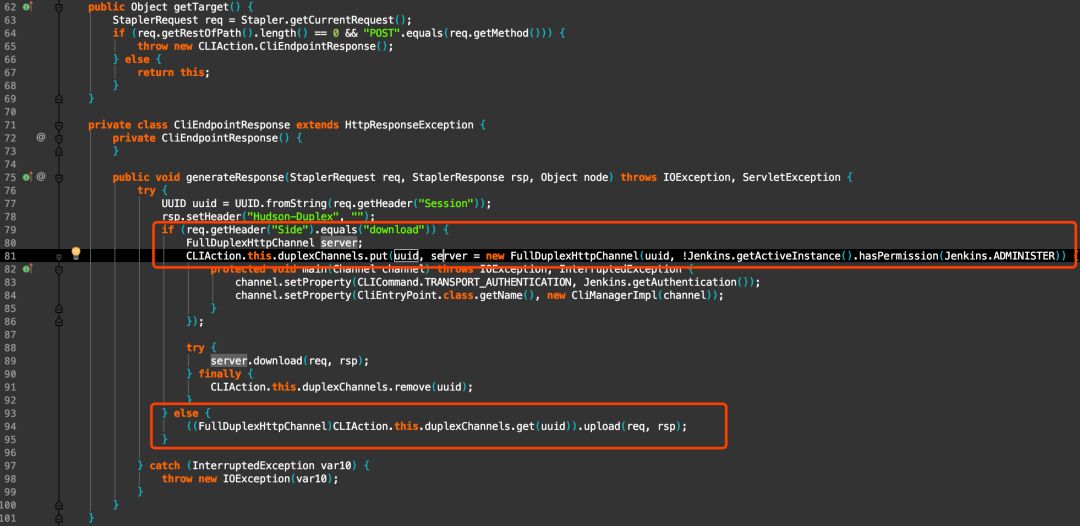The height and width of the screenshot is (526, 1080).
Task: Collapse the generateResponse method fold on line 75
Action: (x=59, y=177)
